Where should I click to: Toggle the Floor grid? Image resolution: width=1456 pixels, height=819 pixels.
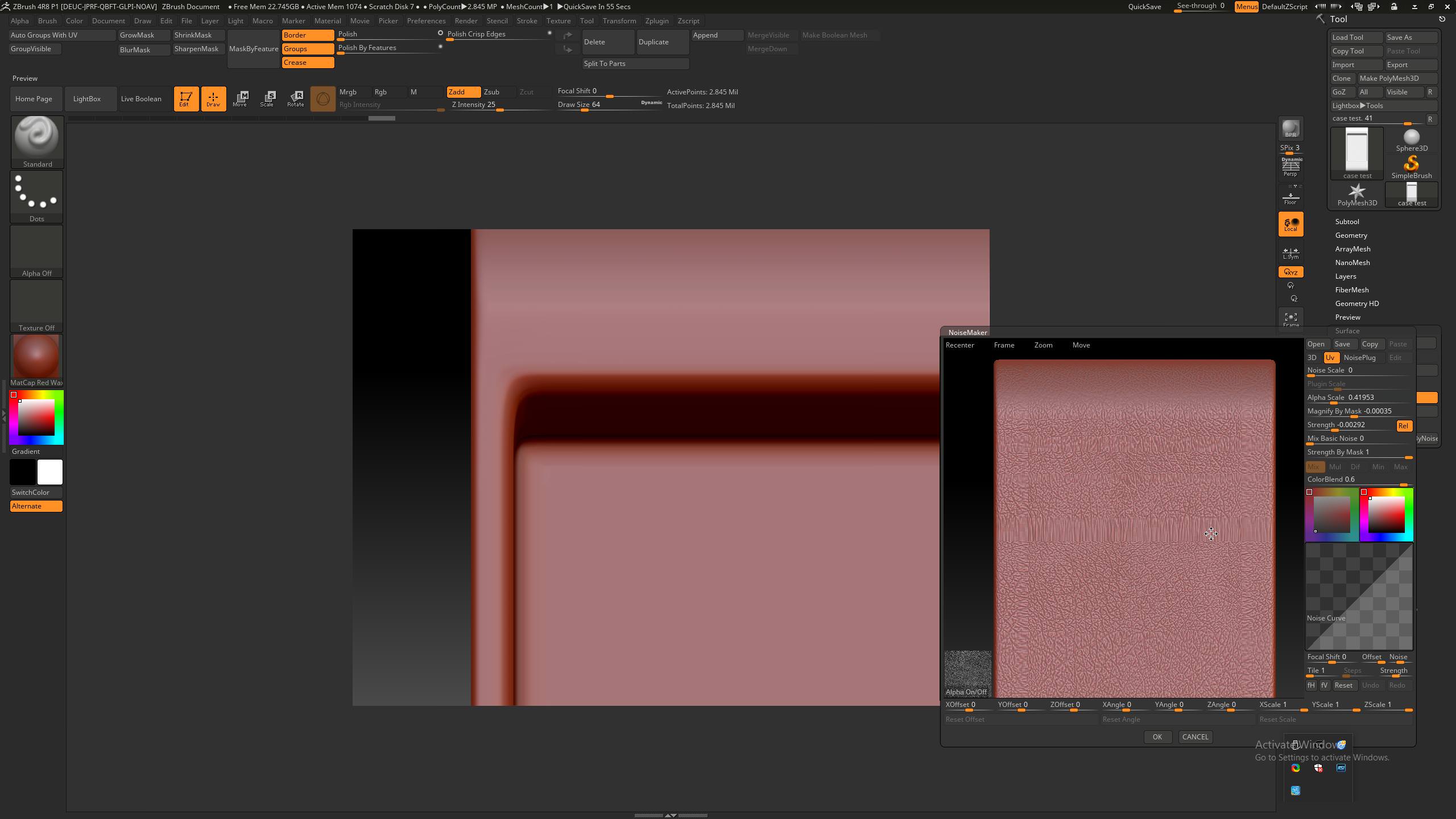point(1290,196)
